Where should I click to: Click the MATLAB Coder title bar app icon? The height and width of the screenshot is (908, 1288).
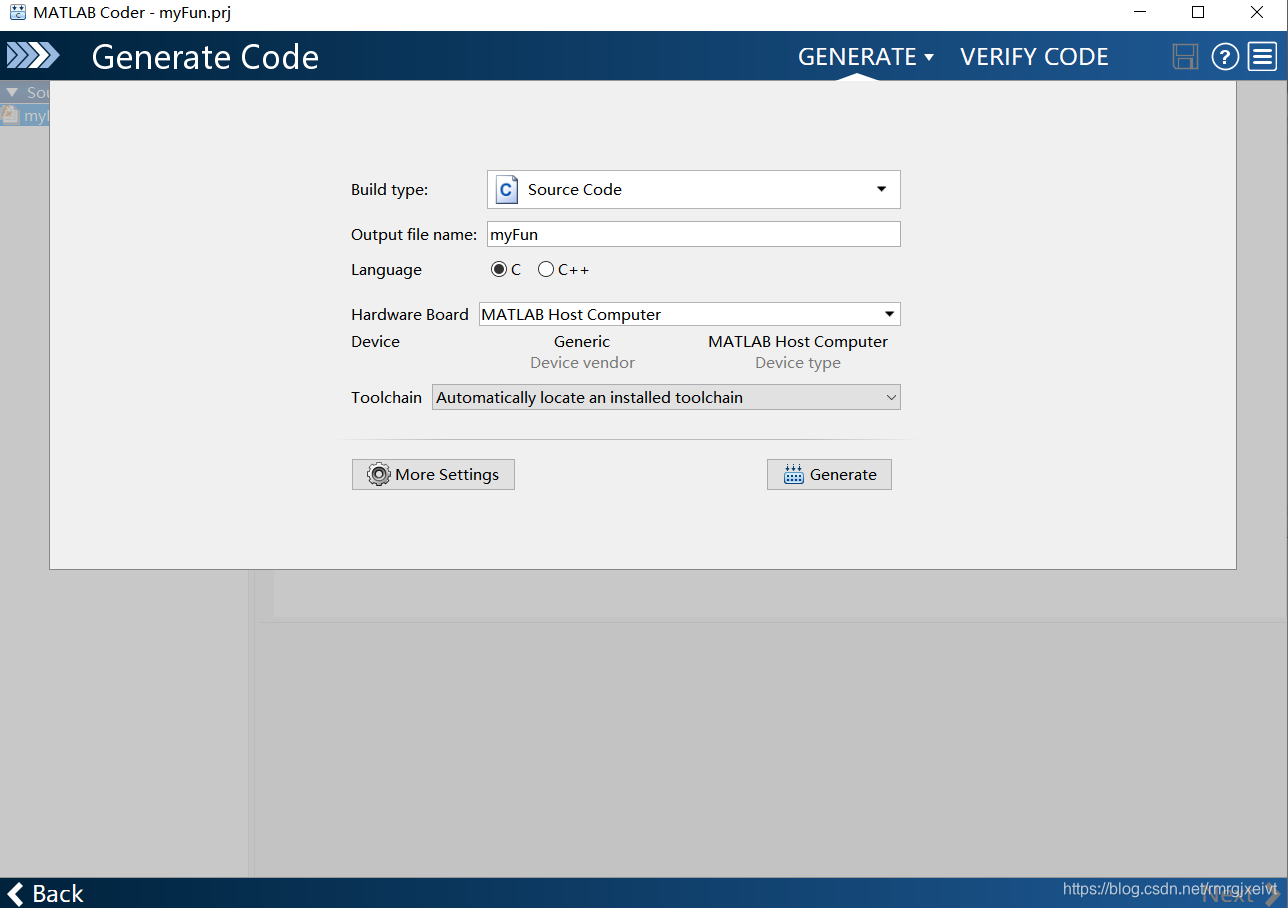(17, 13)
